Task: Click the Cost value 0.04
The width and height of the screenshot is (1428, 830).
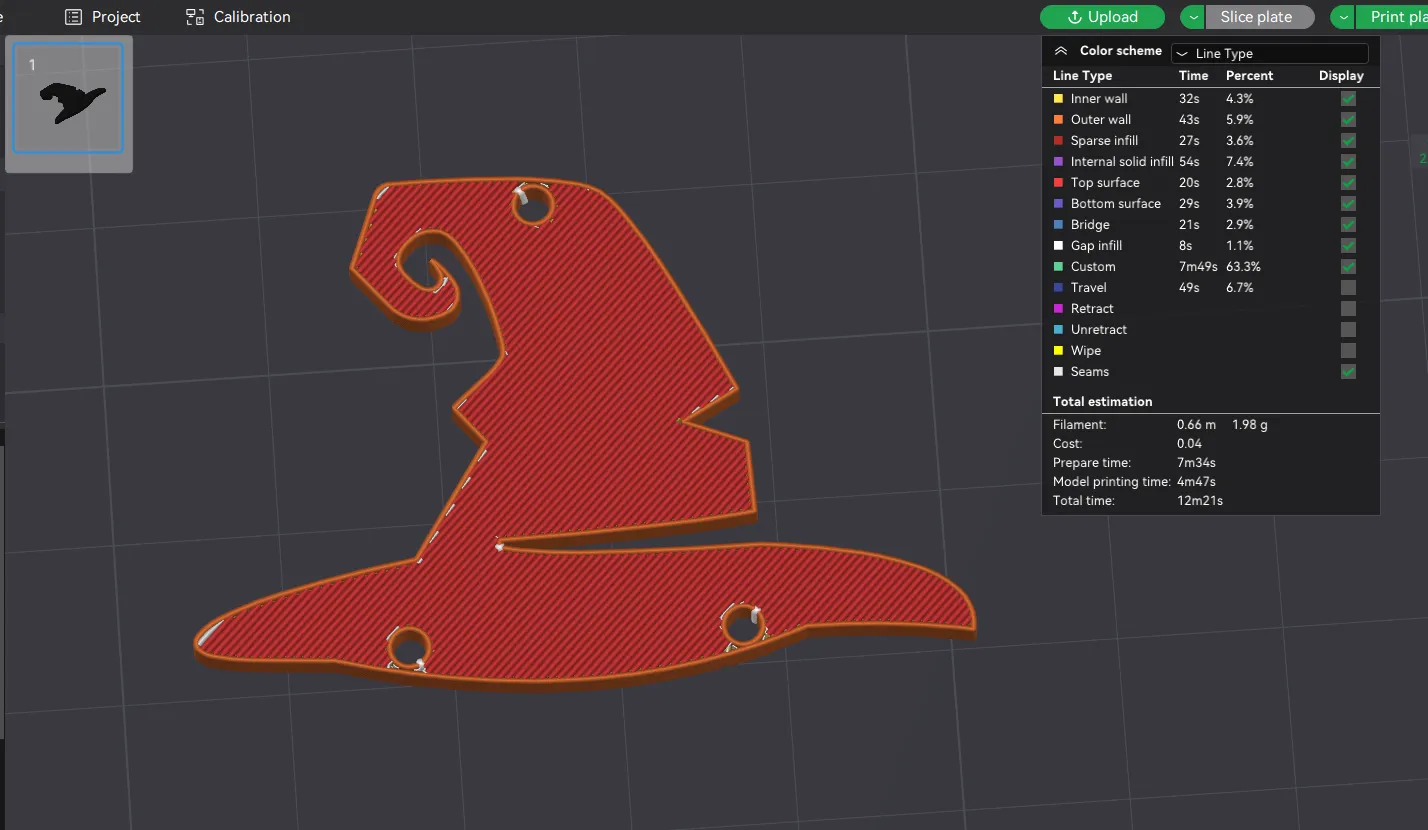Action: pyautogui.click(x=1189, y=444)
